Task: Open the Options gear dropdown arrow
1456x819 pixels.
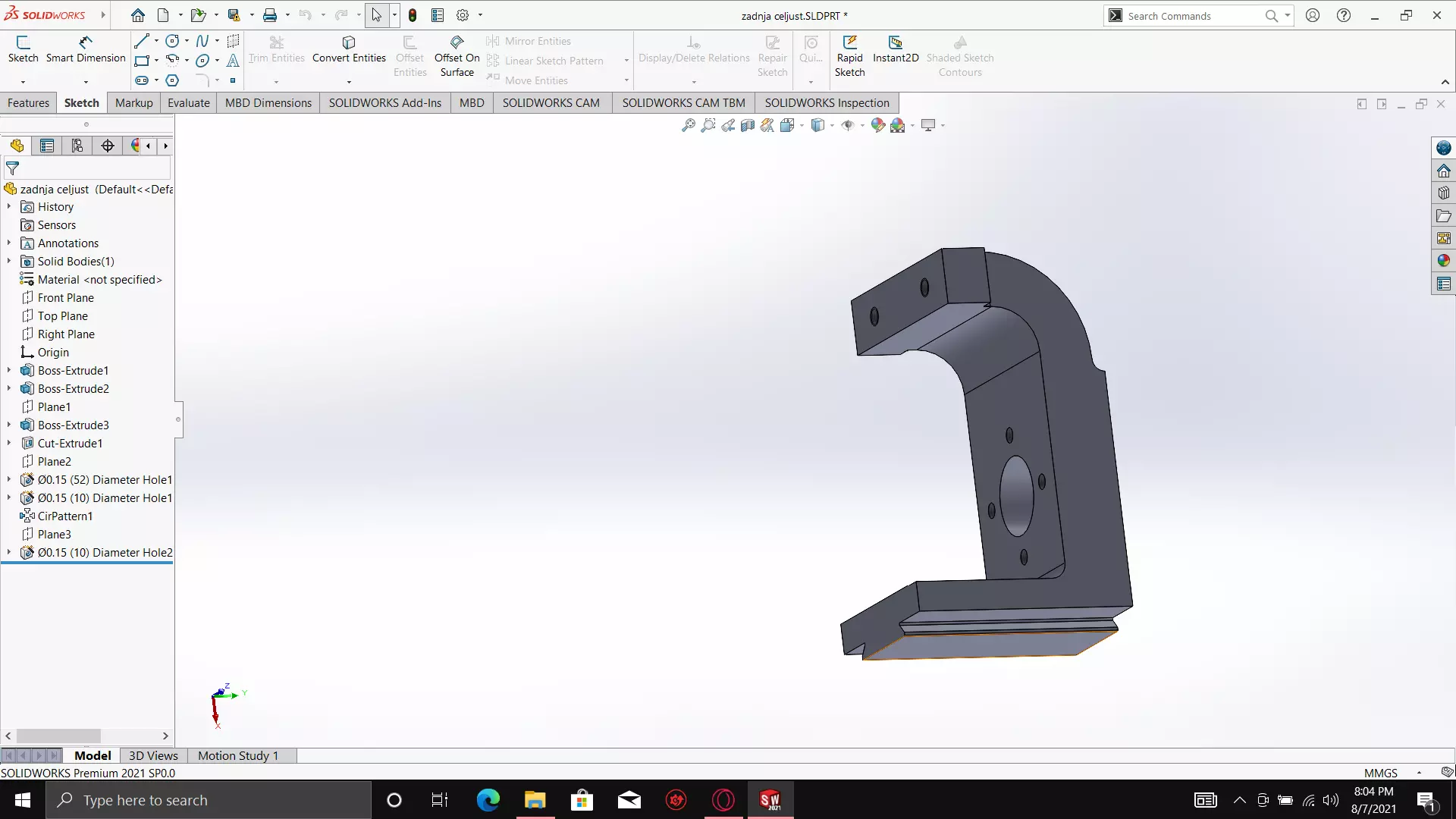Action: point(480,15)
